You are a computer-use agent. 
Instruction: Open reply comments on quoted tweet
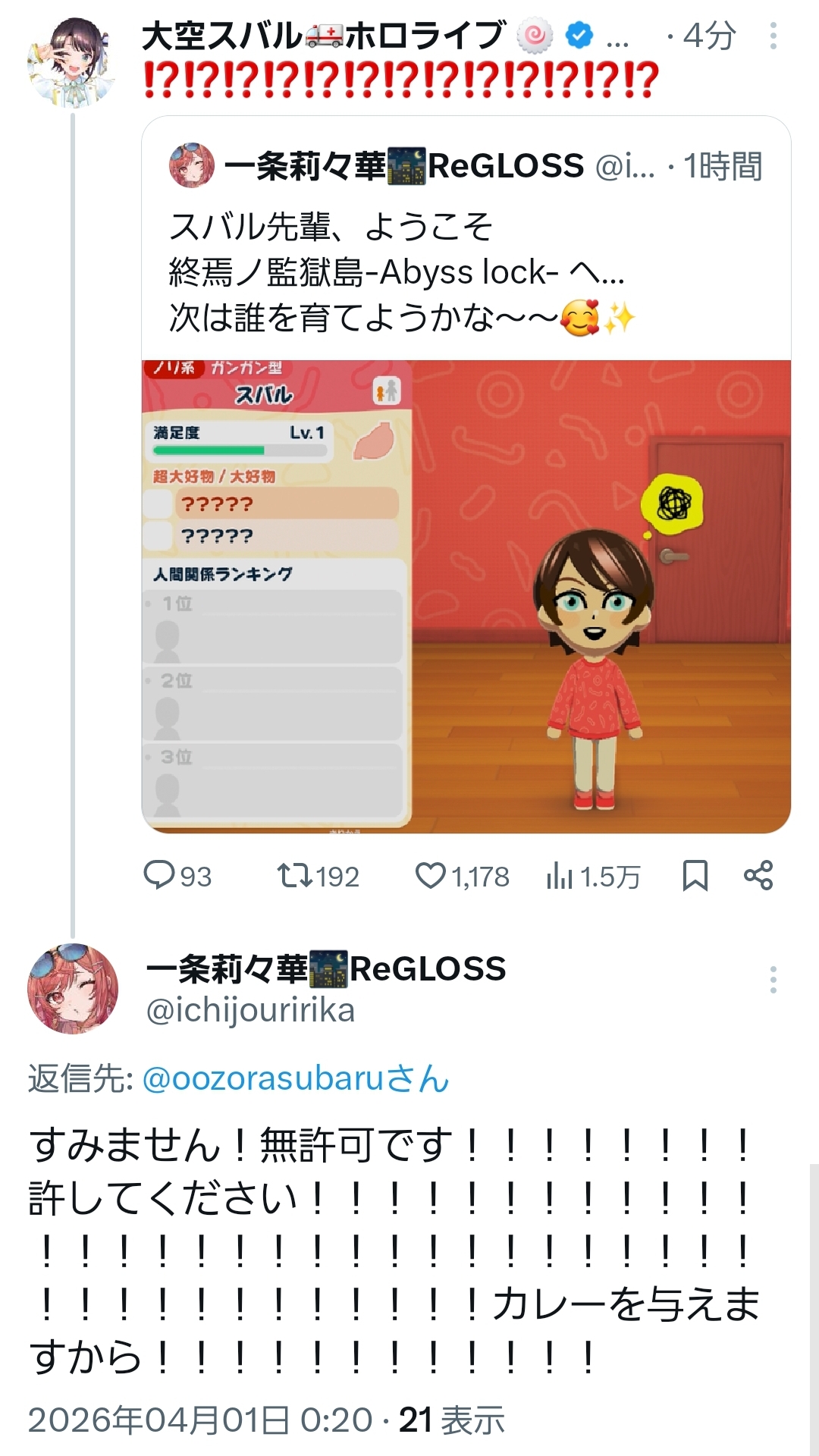click(x=177, y=876)
